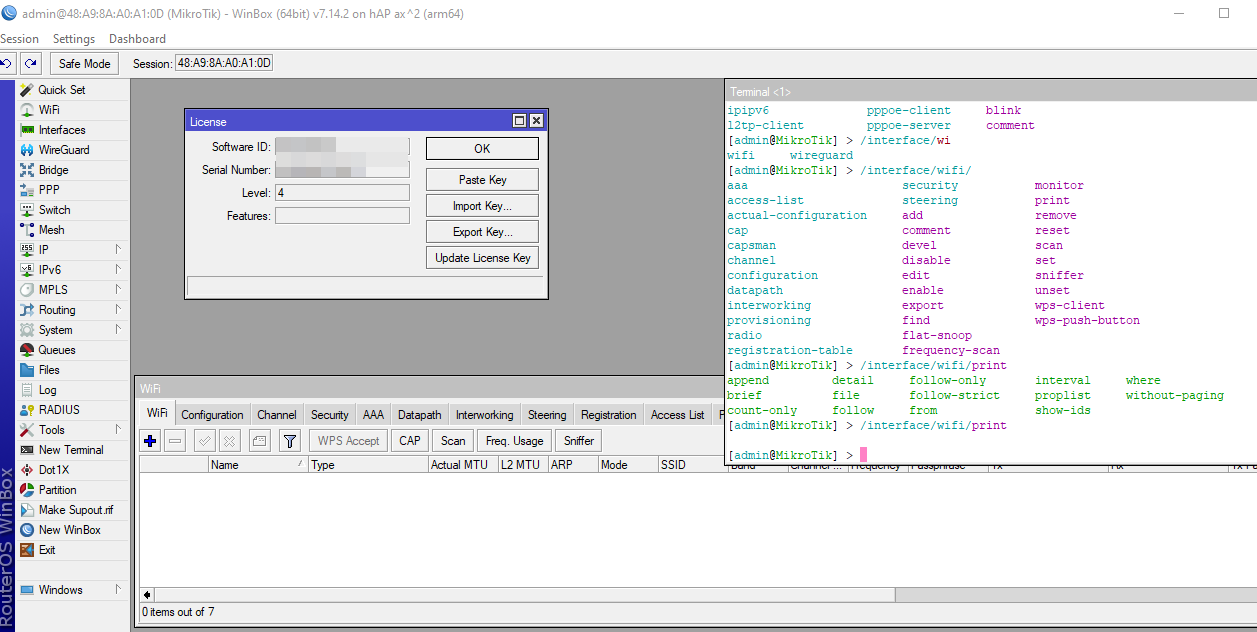Expand the Routing submenu
The image size is (1257, 632).
[57, 310]
